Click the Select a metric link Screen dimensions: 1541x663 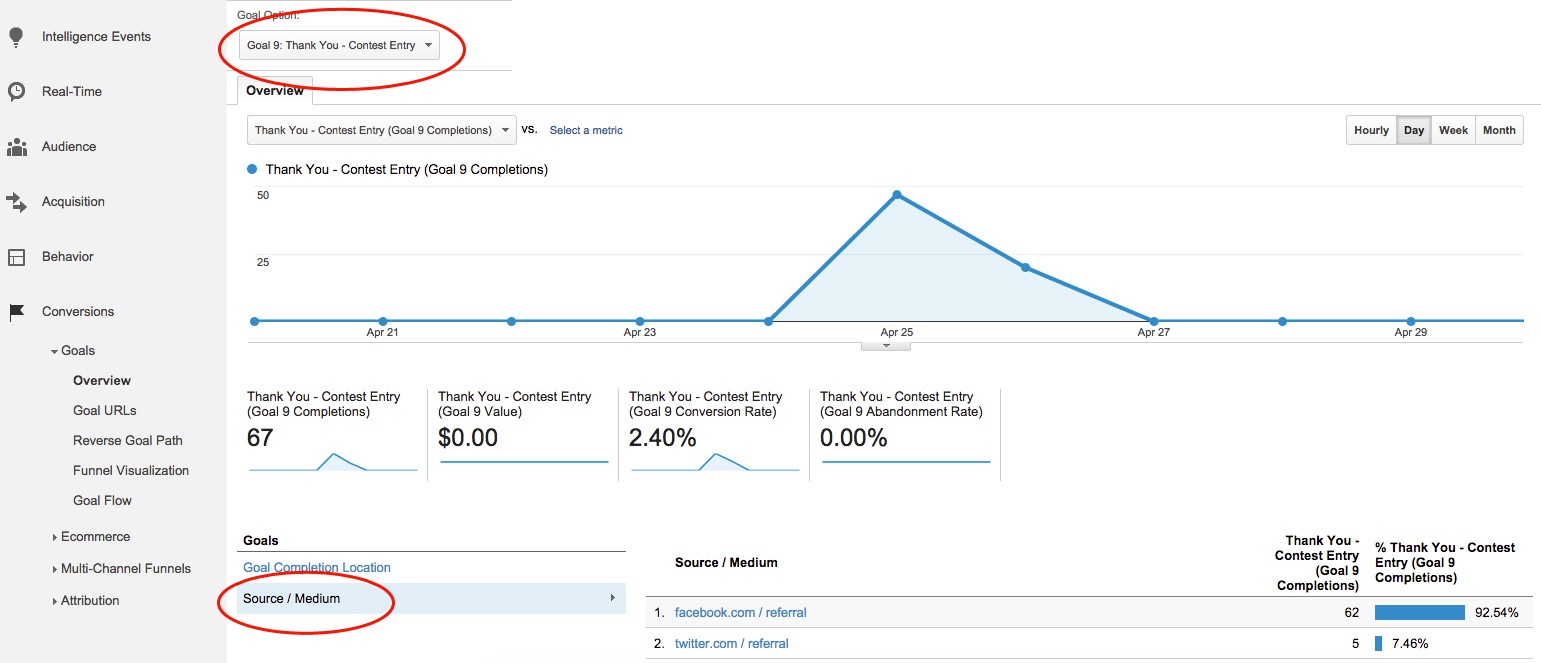(x=585, y=129)
